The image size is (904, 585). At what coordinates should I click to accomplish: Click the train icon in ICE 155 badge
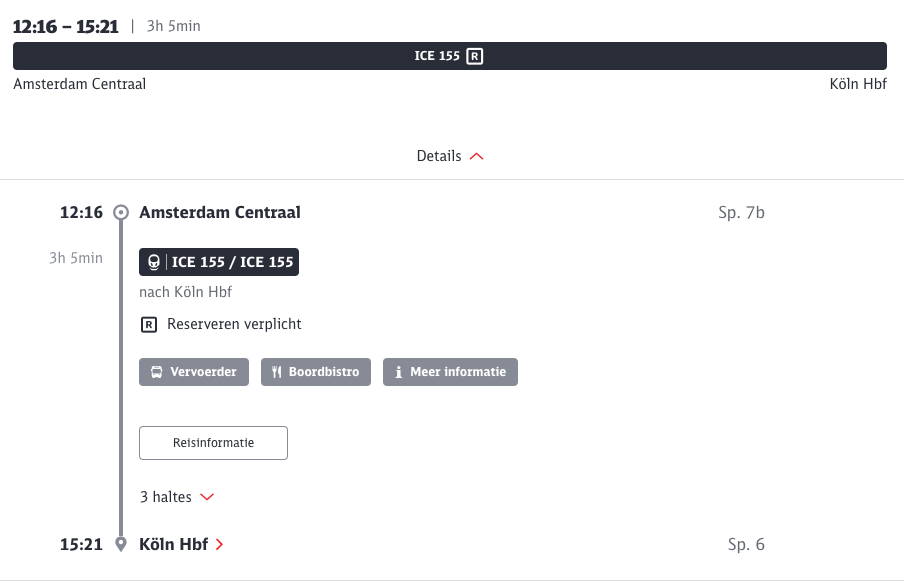pyautogui.click(x=154, y=262)
